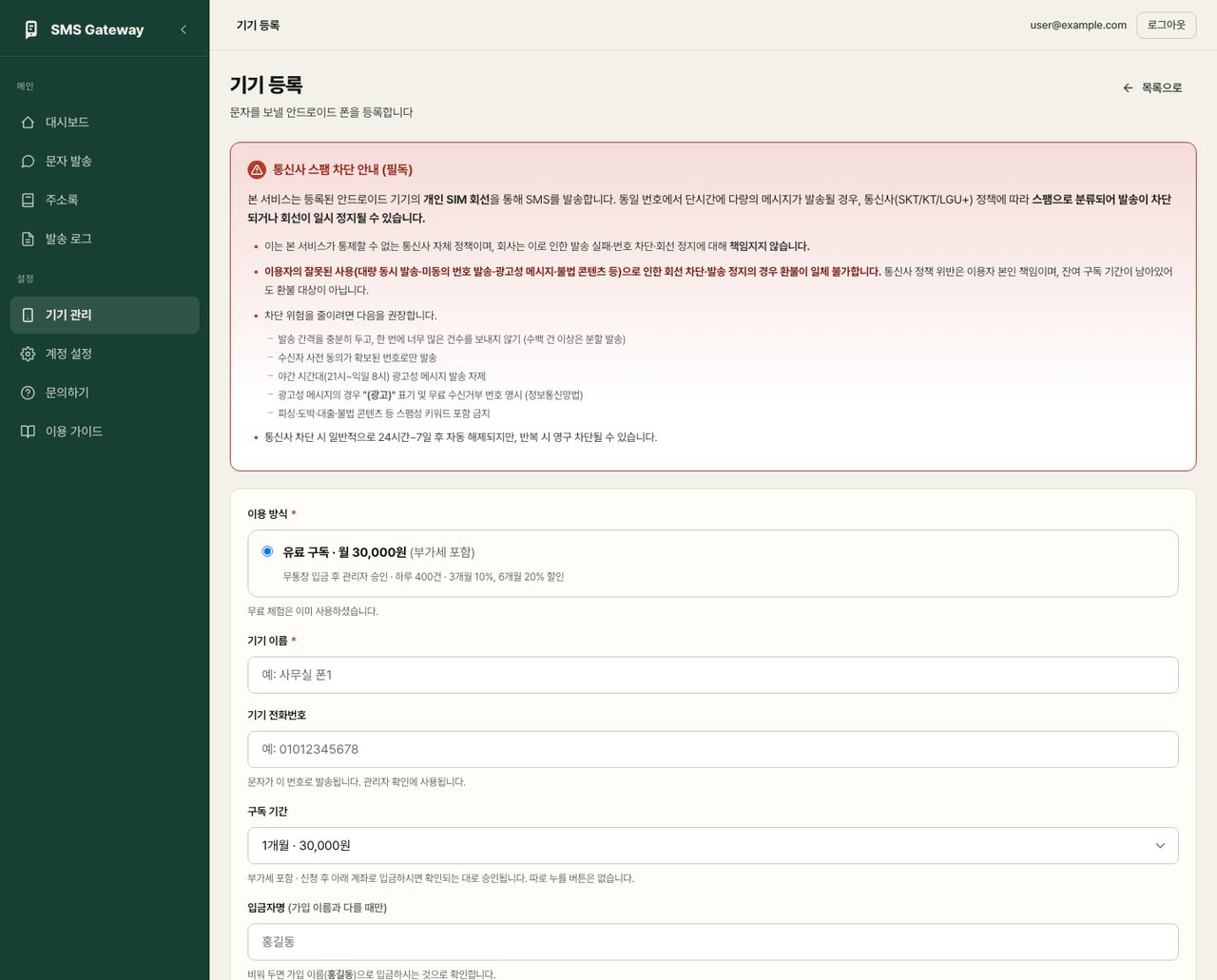Screen dimensions: 1217x980
Task: Click the 통신사 스팸 차단 안내 (필독) heading
Action: coord(342,170)
